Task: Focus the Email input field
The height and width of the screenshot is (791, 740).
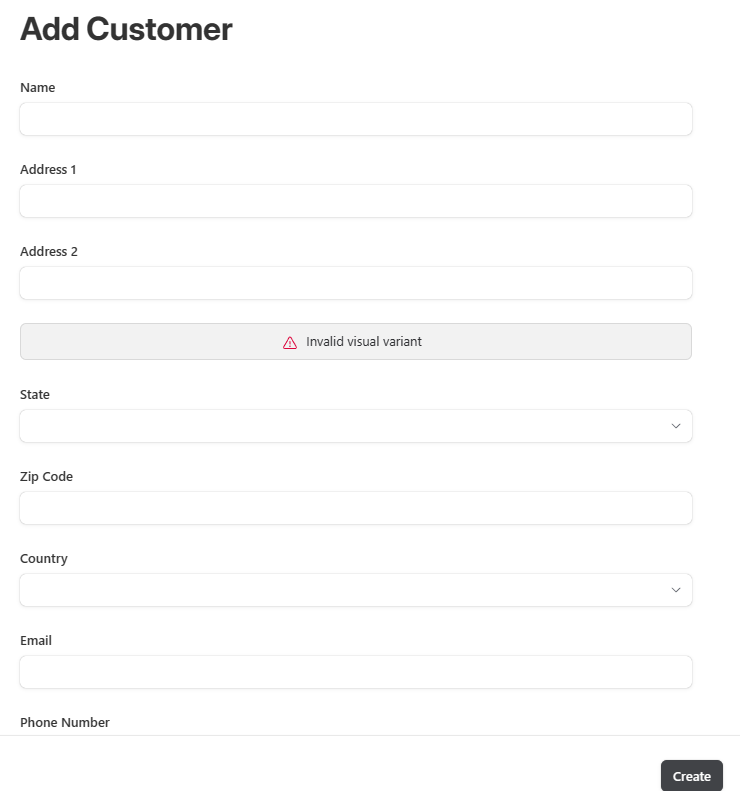Action: [x=356, y=672]
